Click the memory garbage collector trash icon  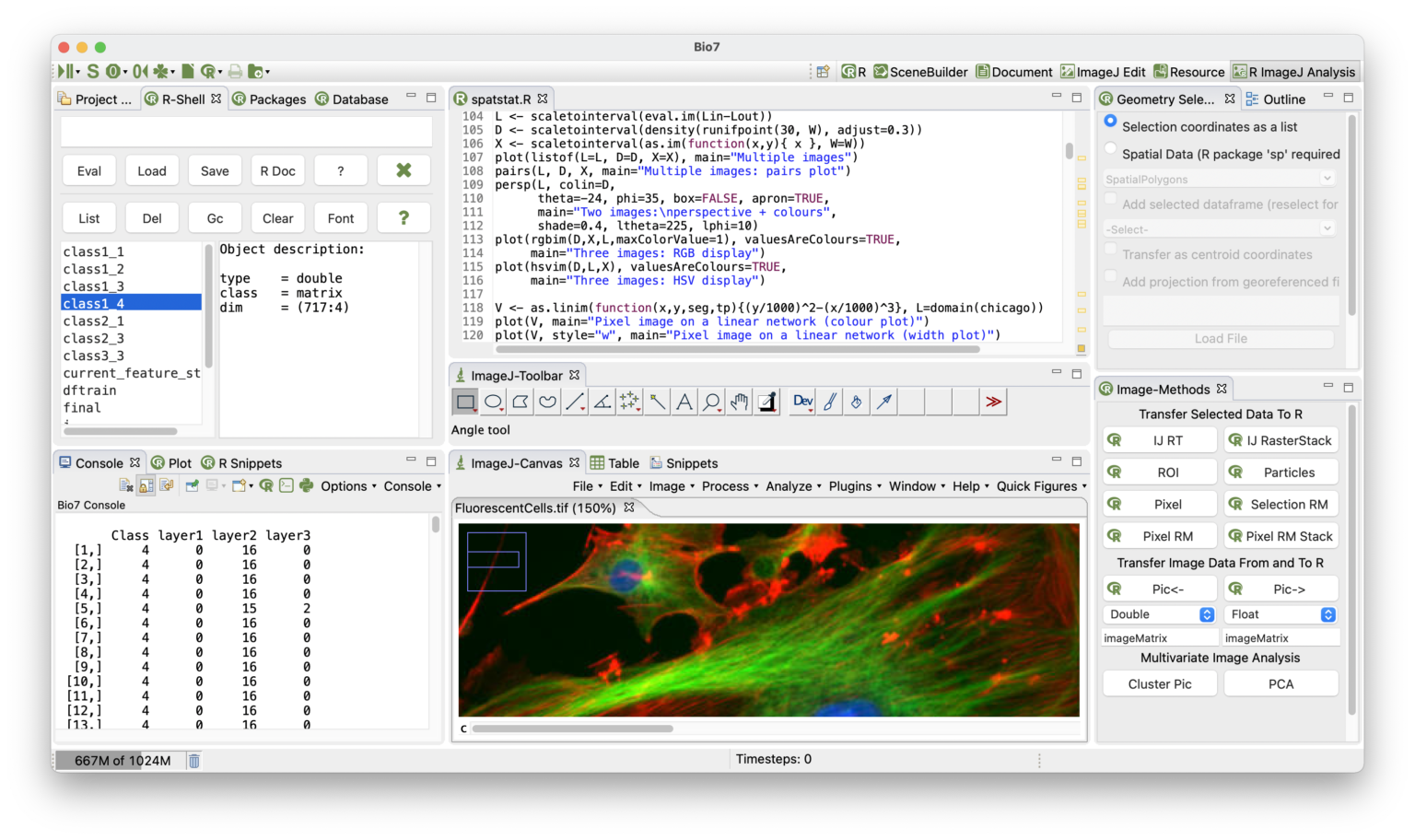pos(194,761)
